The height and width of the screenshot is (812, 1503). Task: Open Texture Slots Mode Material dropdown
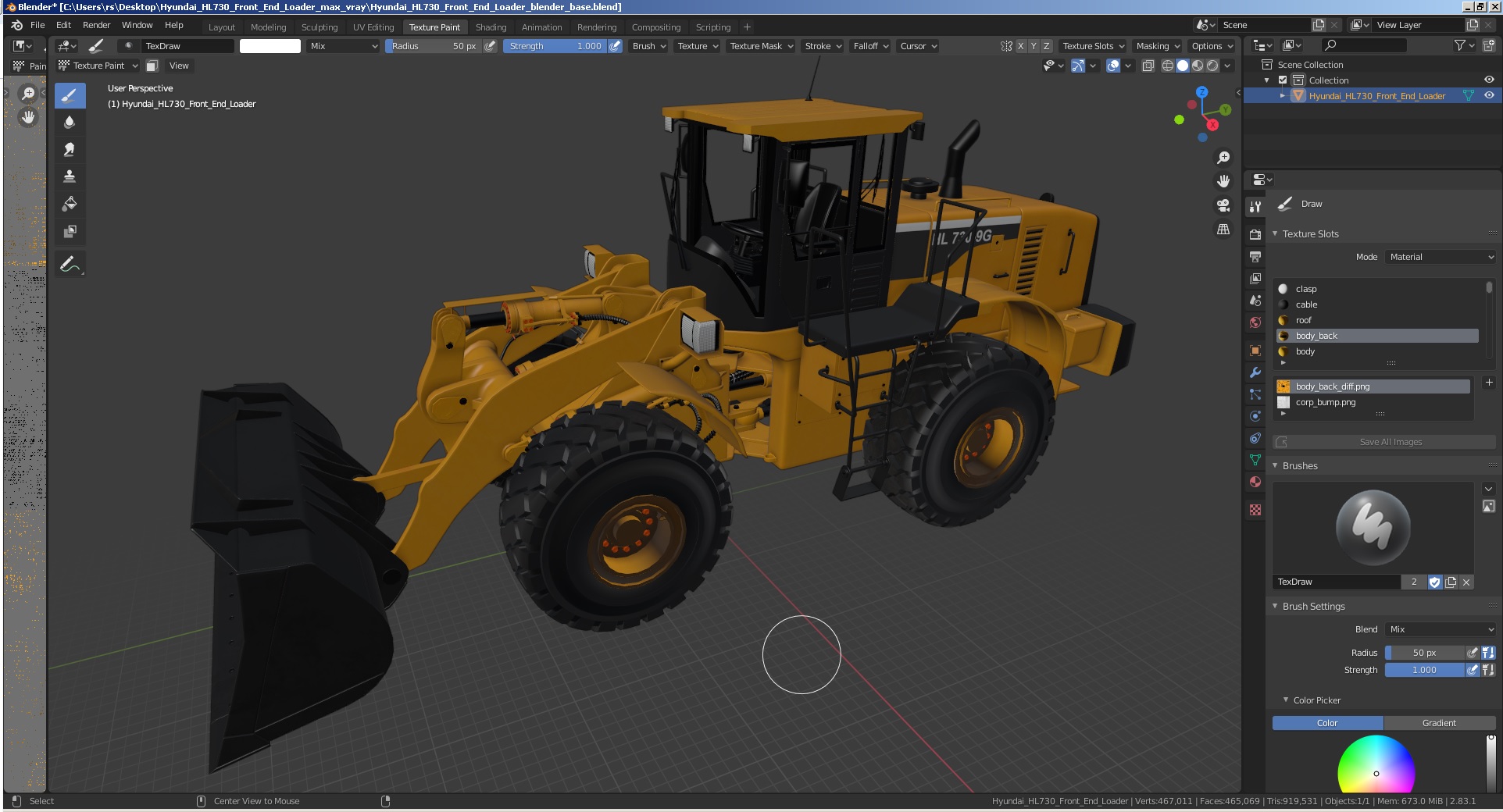[1441, 257]
